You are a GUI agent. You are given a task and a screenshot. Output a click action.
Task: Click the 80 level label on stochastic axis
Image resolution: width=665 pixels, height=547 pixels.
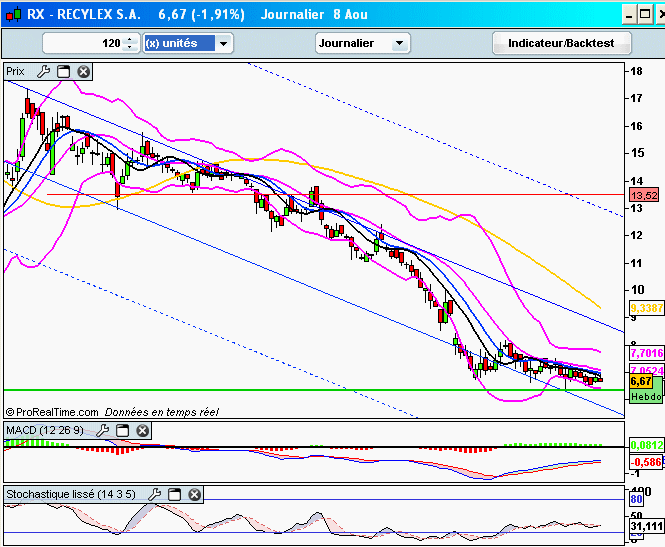[636, 500]
